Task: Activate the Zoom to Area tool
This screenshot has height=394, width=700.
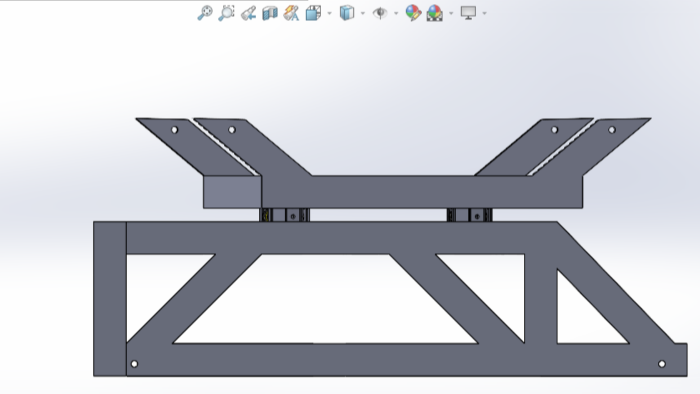Action: click(x=226, y=13)
